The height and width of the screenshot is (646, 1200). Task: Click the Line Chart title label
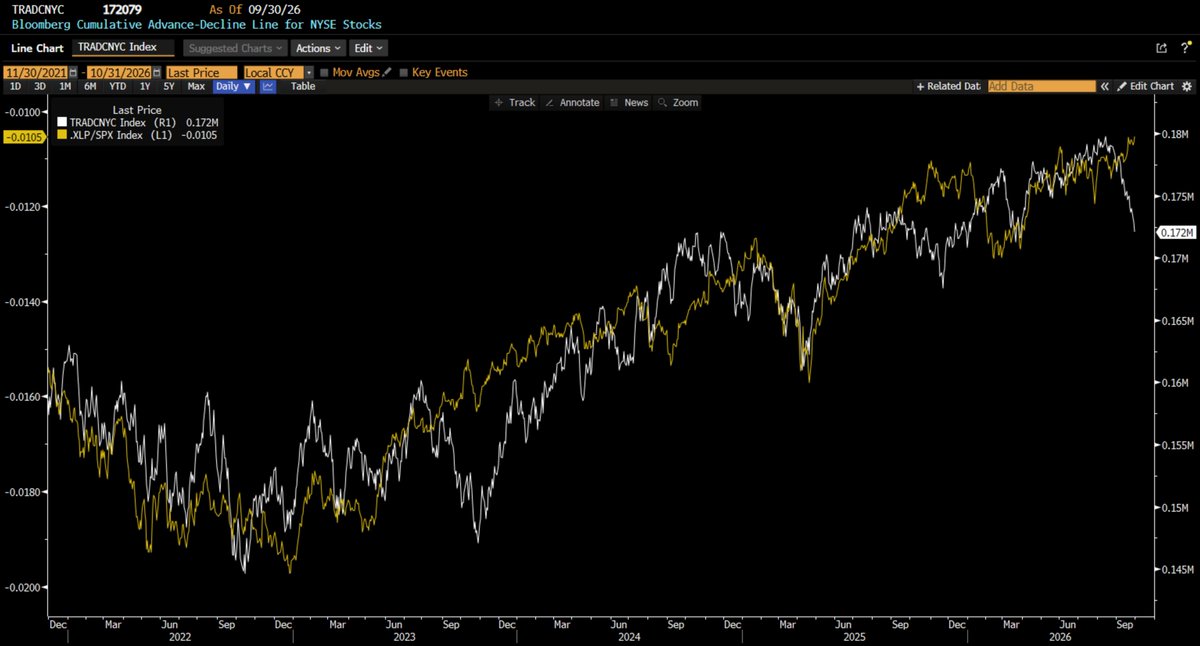(x=37, y=48)
